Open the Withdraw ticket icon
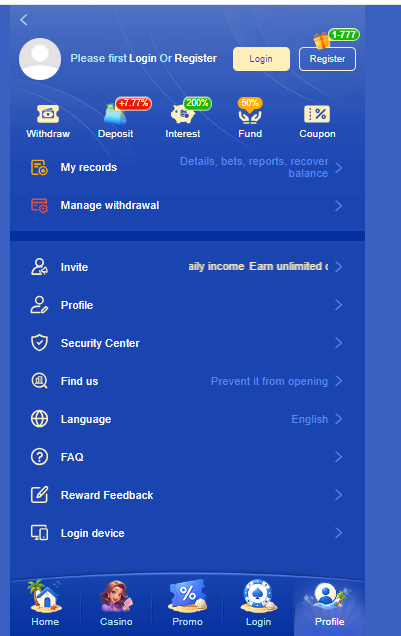 pos(48,114)
